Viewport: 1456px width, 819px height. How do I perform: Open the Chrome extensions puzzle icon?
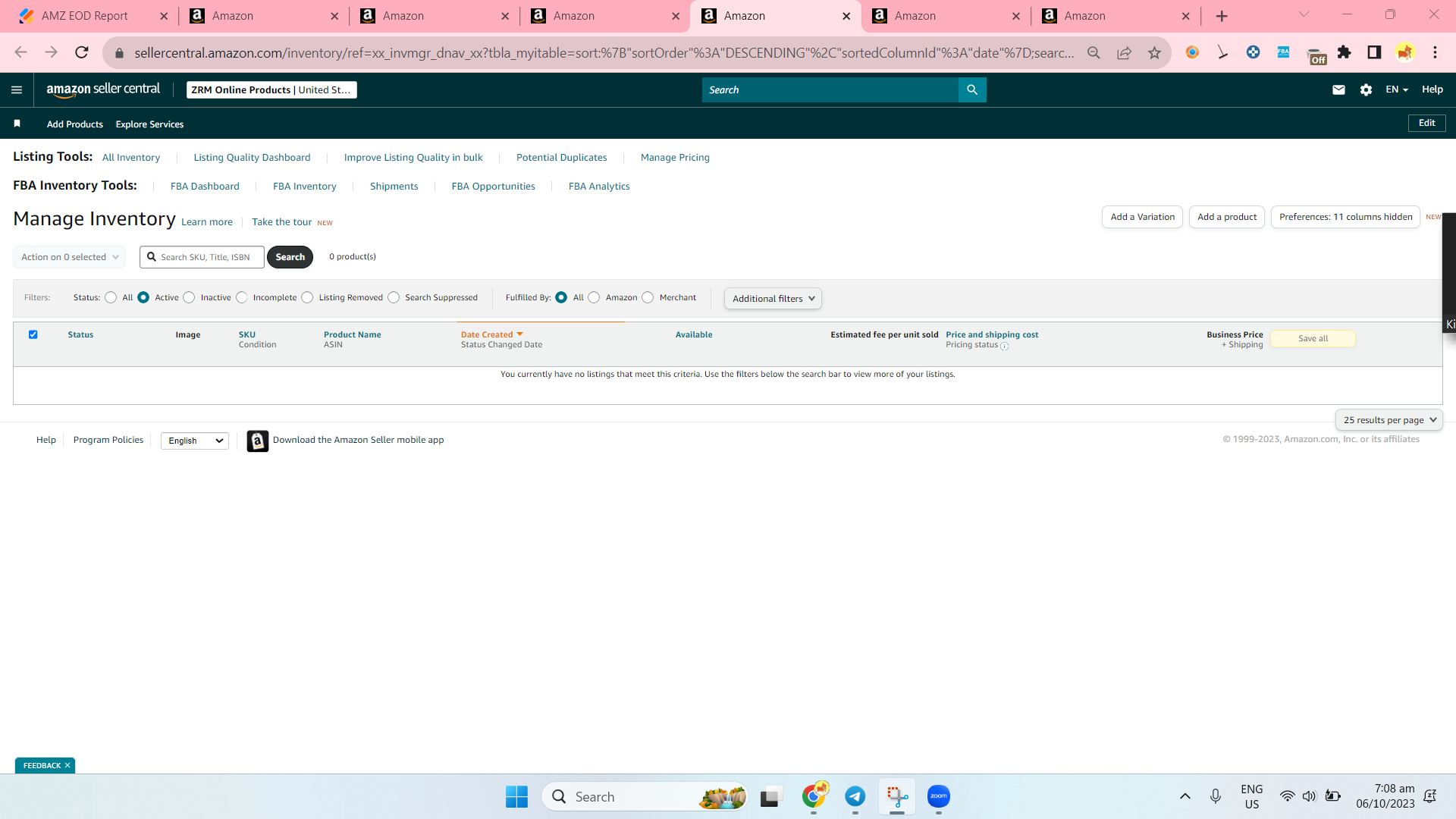1344,52
